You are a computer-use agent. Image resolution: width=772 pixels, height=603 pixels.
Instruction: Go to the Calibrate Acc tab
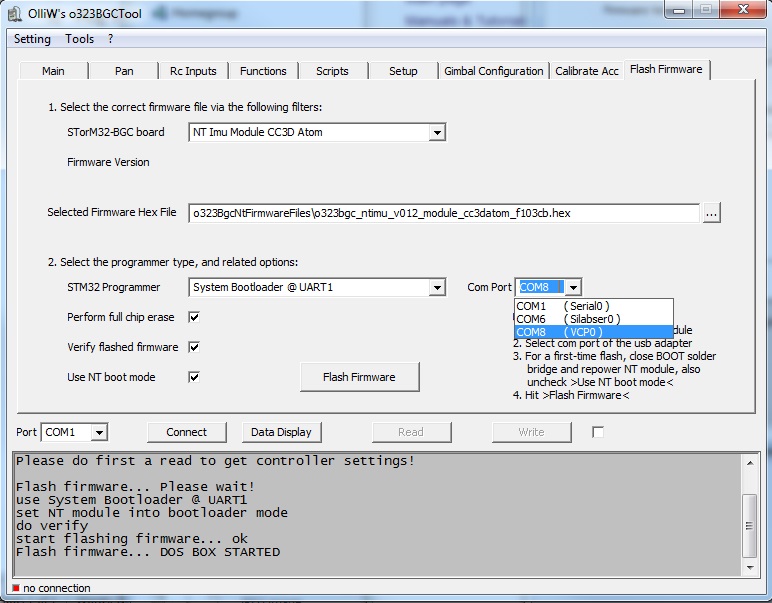click(587, 71)
